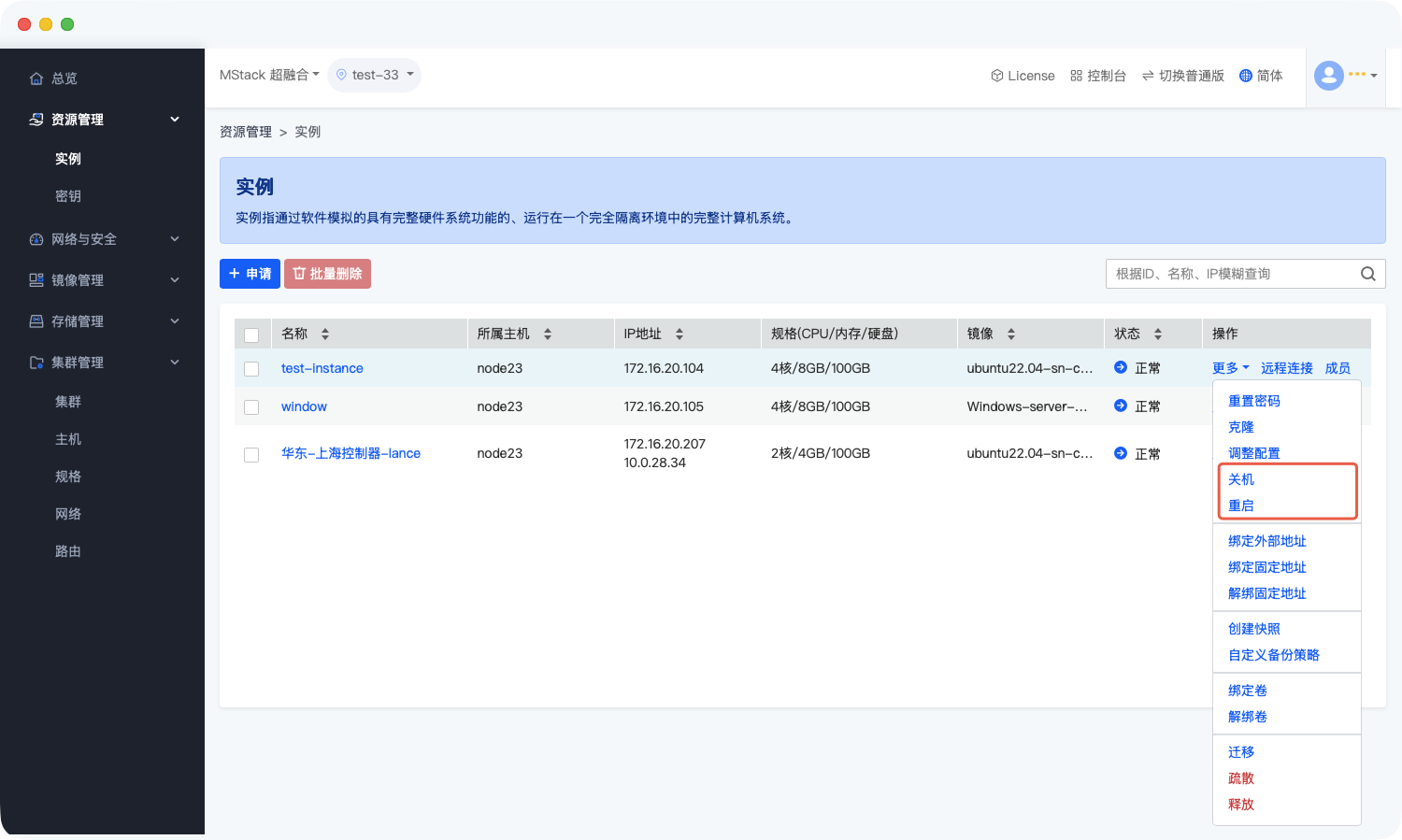Click sort arrows on 状态 column
The width and height of the screenshot is (1402, 840).
[x=1158, y=334]
